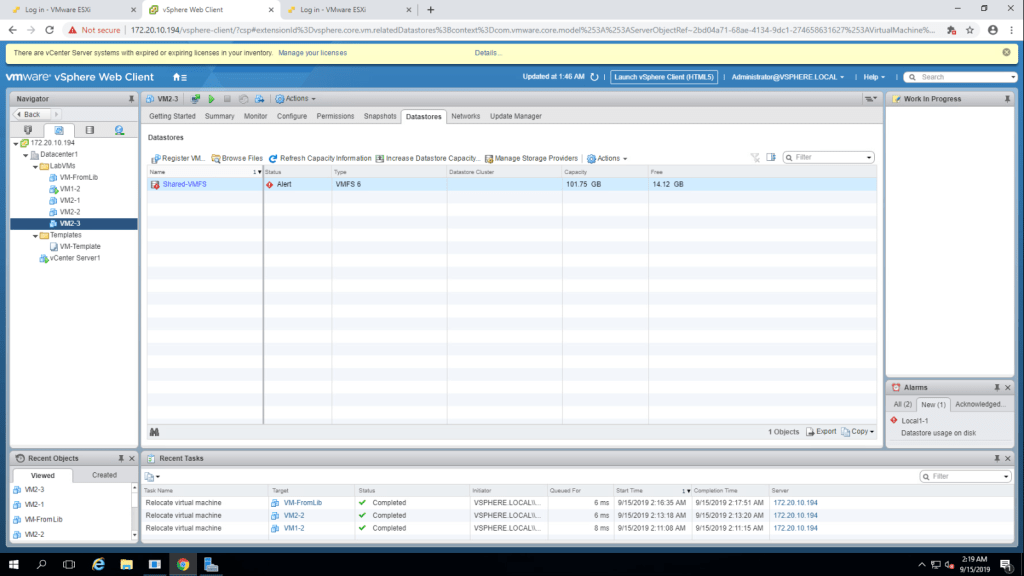Click the find binoculars icon below datastore list

click(x=155, y=432)
